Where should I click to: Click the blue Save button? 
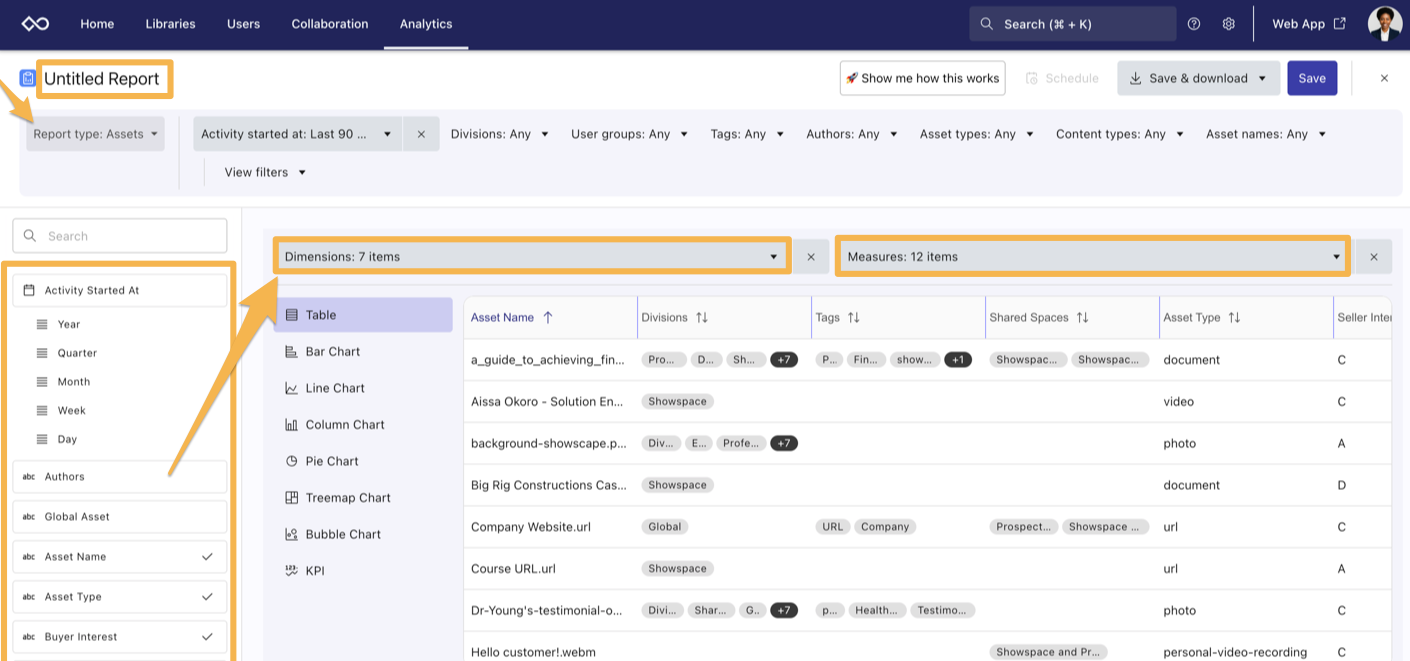(x=1311, y=78)
